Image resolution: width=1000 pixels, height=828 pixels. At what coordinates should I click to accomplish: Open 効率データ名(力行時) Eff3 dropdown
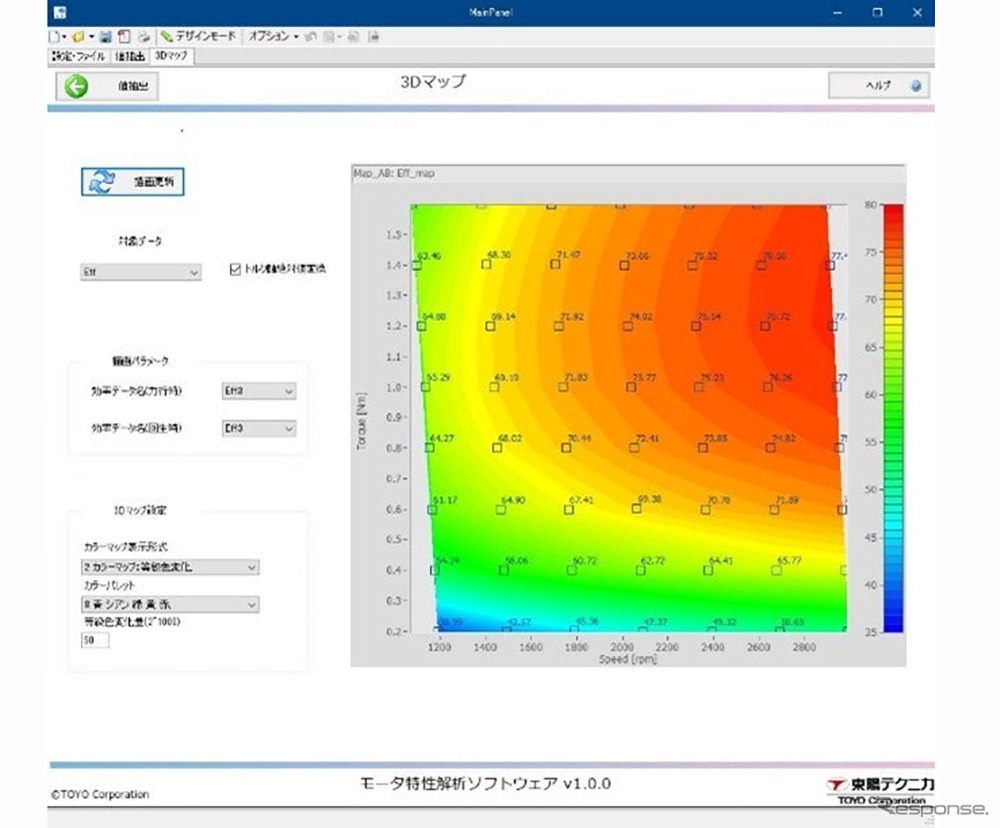click(258, 391)
